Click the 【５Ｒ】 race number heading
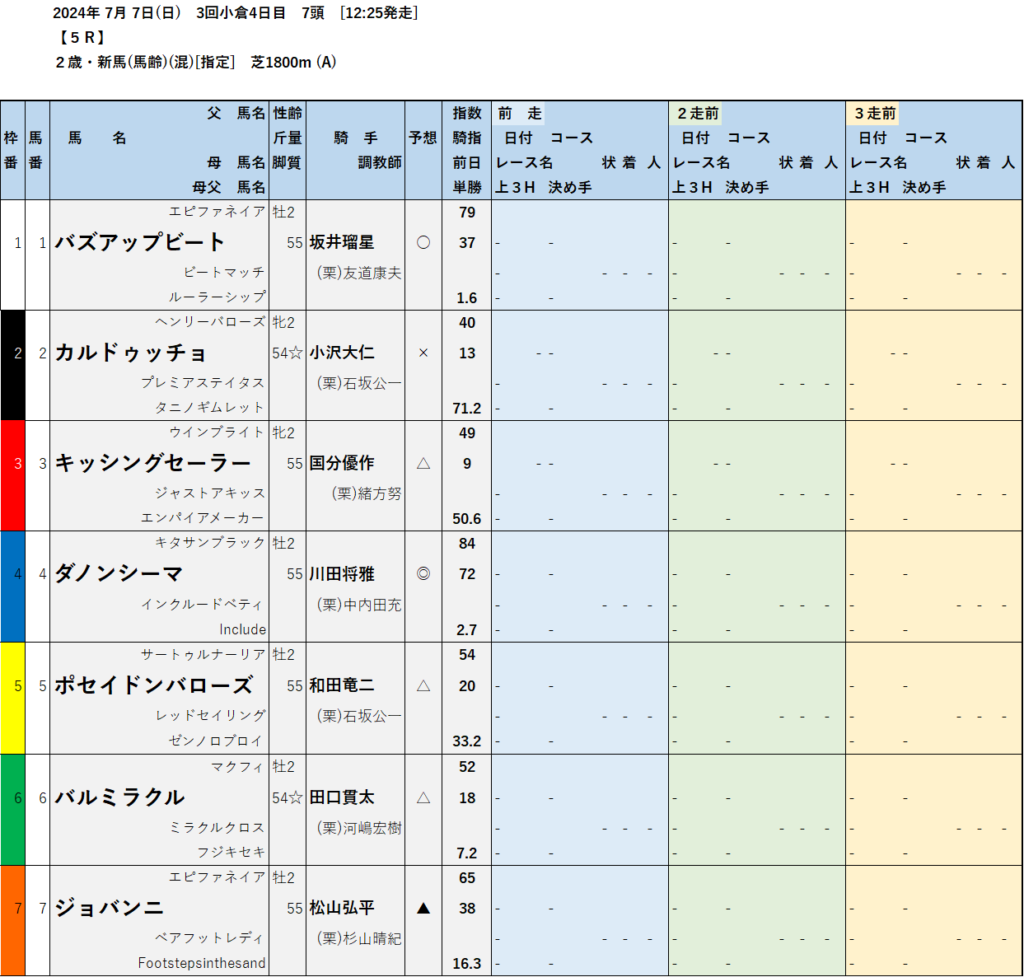 tap(81, 37)
